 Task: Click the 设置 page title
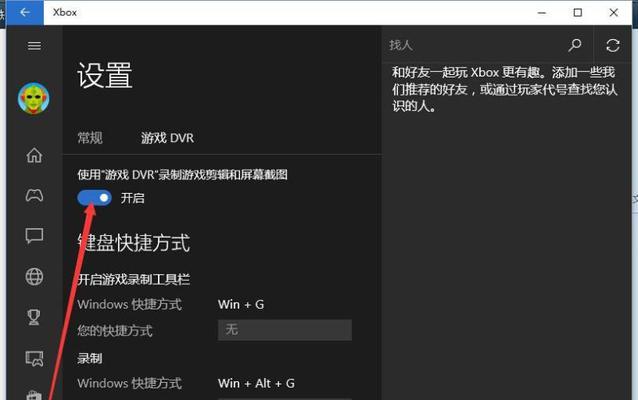coord(105,75)
